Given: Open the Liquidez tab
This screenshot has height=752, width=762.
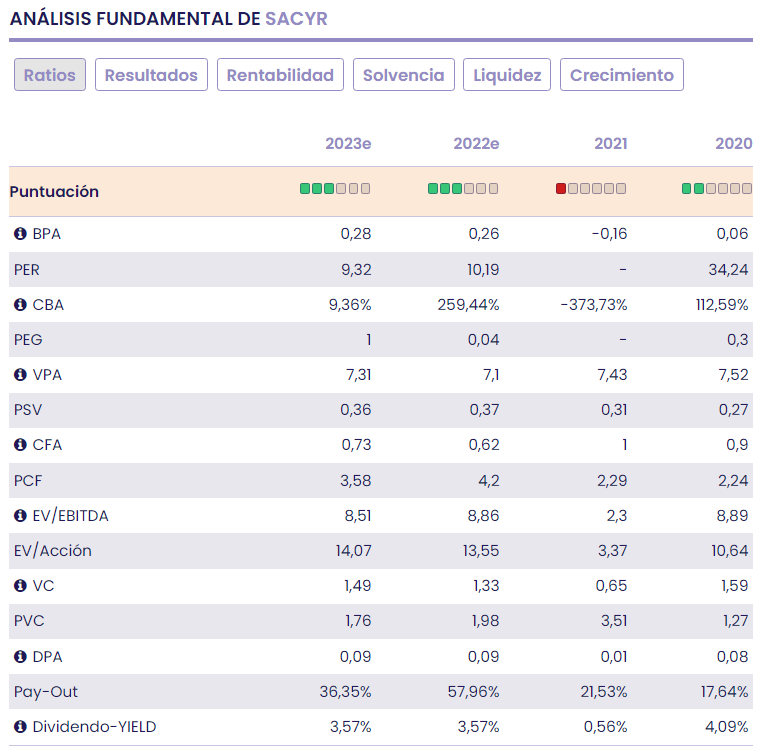Looking at the screenshot, I should [507, 75].
